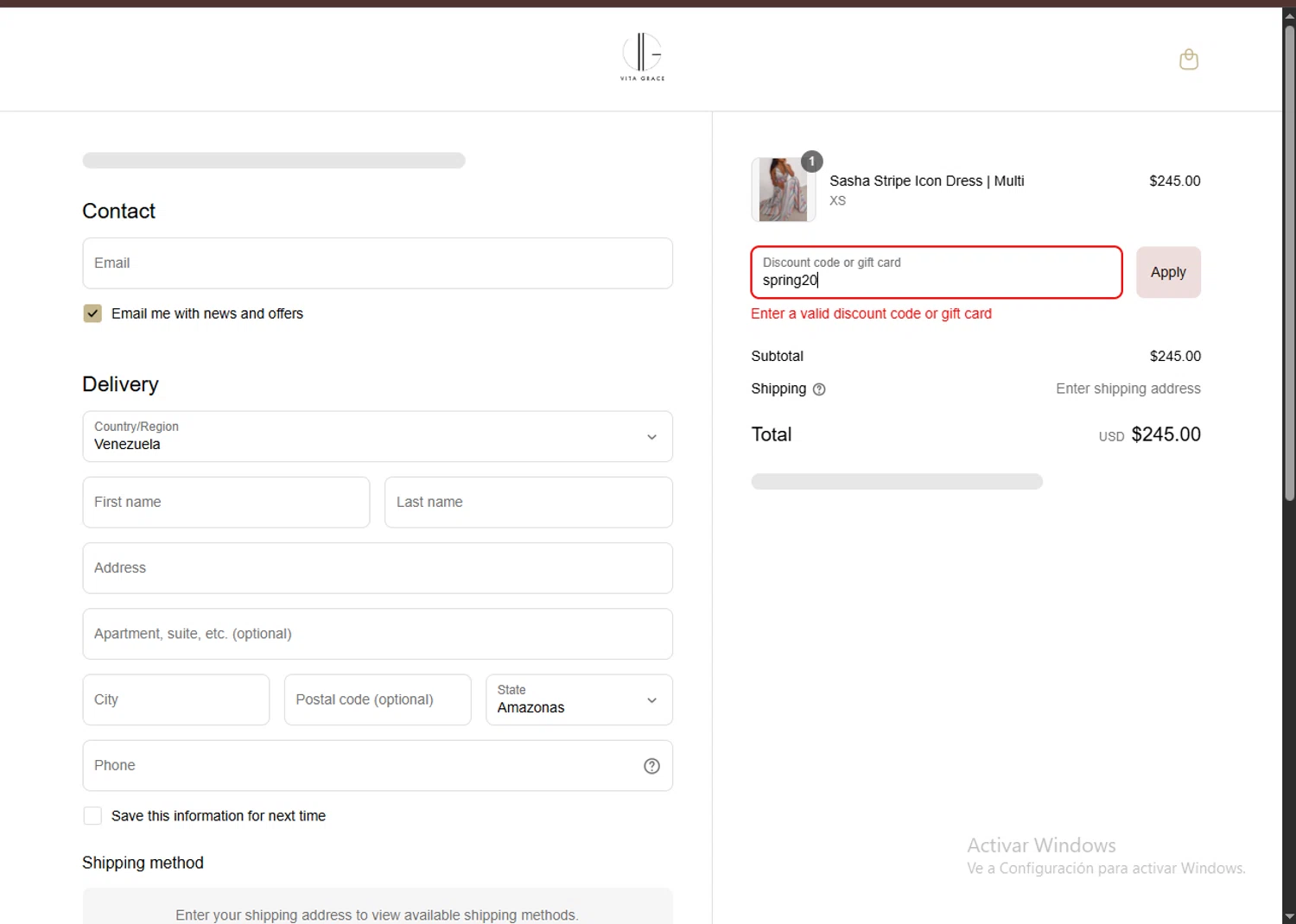
Task: Click the phone field help icon
Action: point(651,766)
